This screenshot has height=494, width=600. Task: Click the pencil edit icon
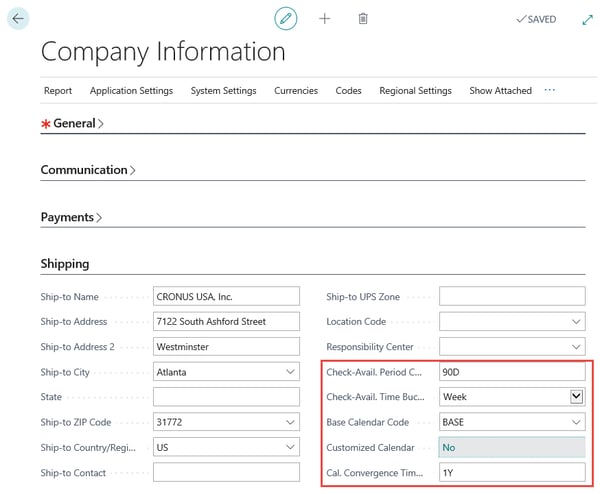(285, 18)
